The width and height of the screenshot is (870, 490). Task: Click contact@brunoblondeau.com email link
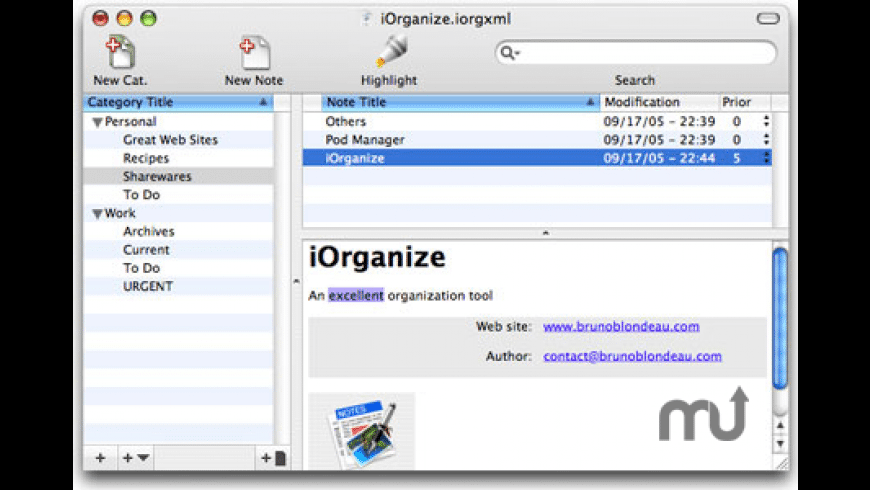[x=633, y=356]
